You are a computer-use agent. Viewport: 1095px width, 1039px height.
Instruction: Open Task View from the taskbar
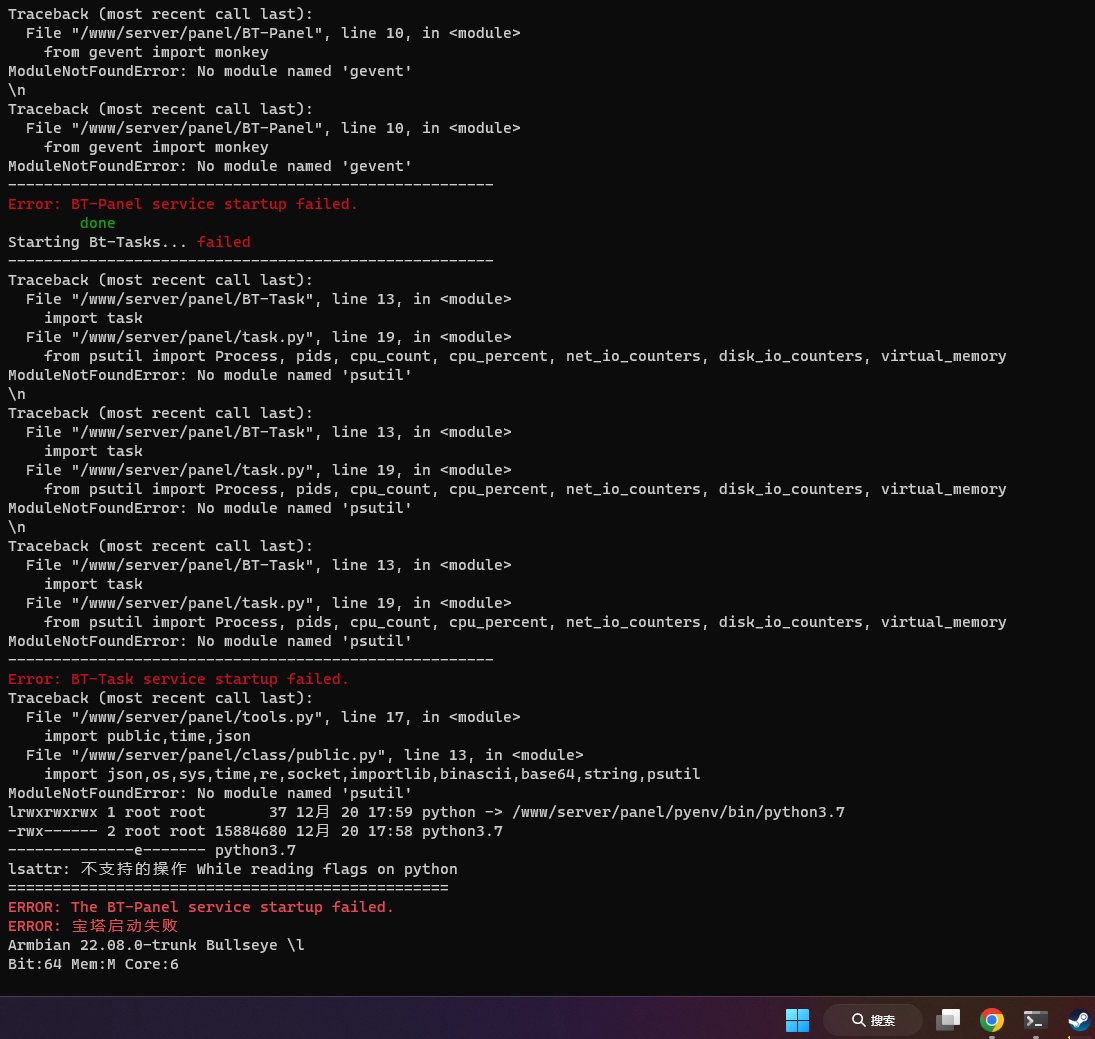(x=948, y=1020)
